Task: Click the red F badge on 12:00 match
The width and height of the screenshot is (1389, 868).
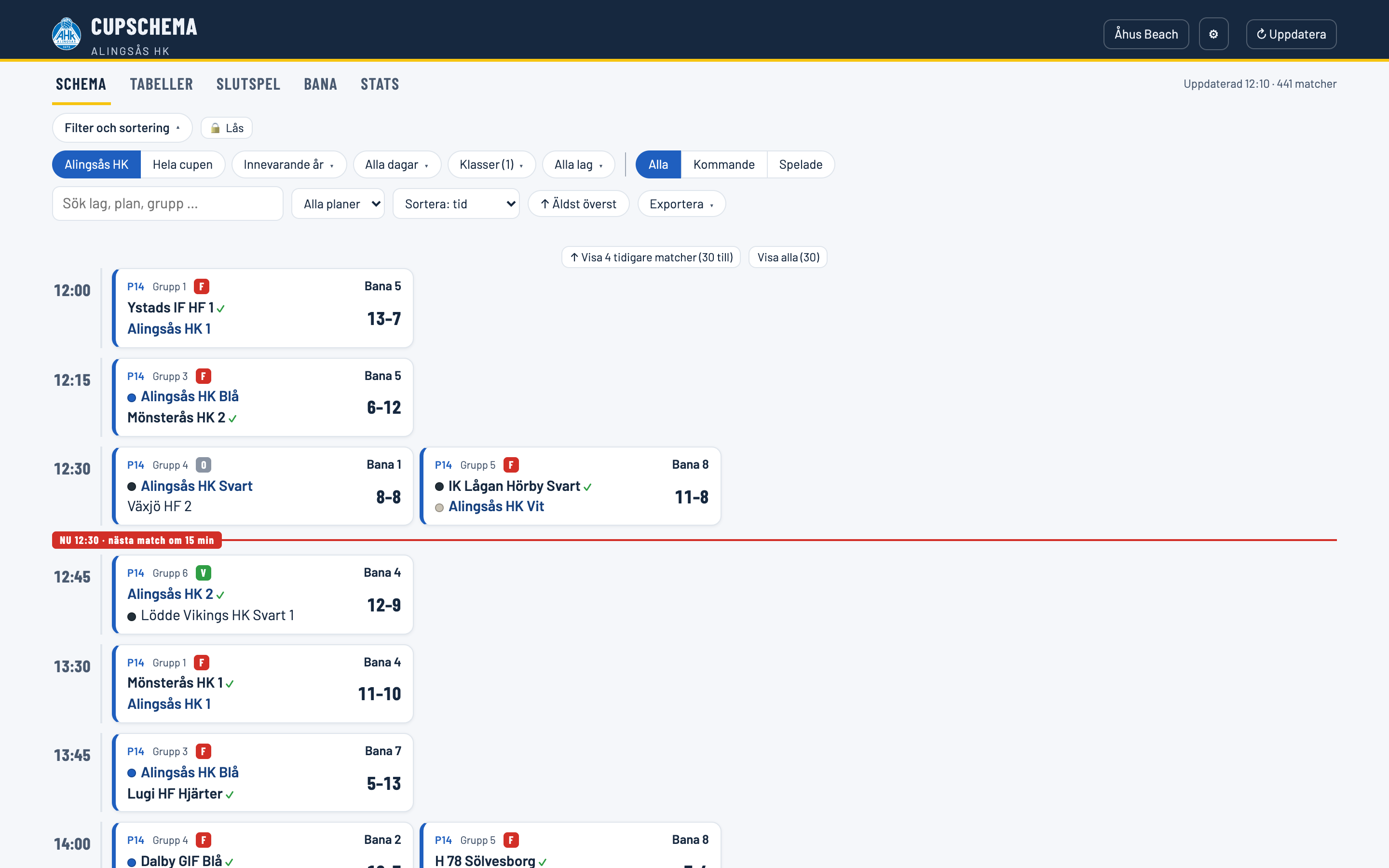Action: tap(202, 286)
